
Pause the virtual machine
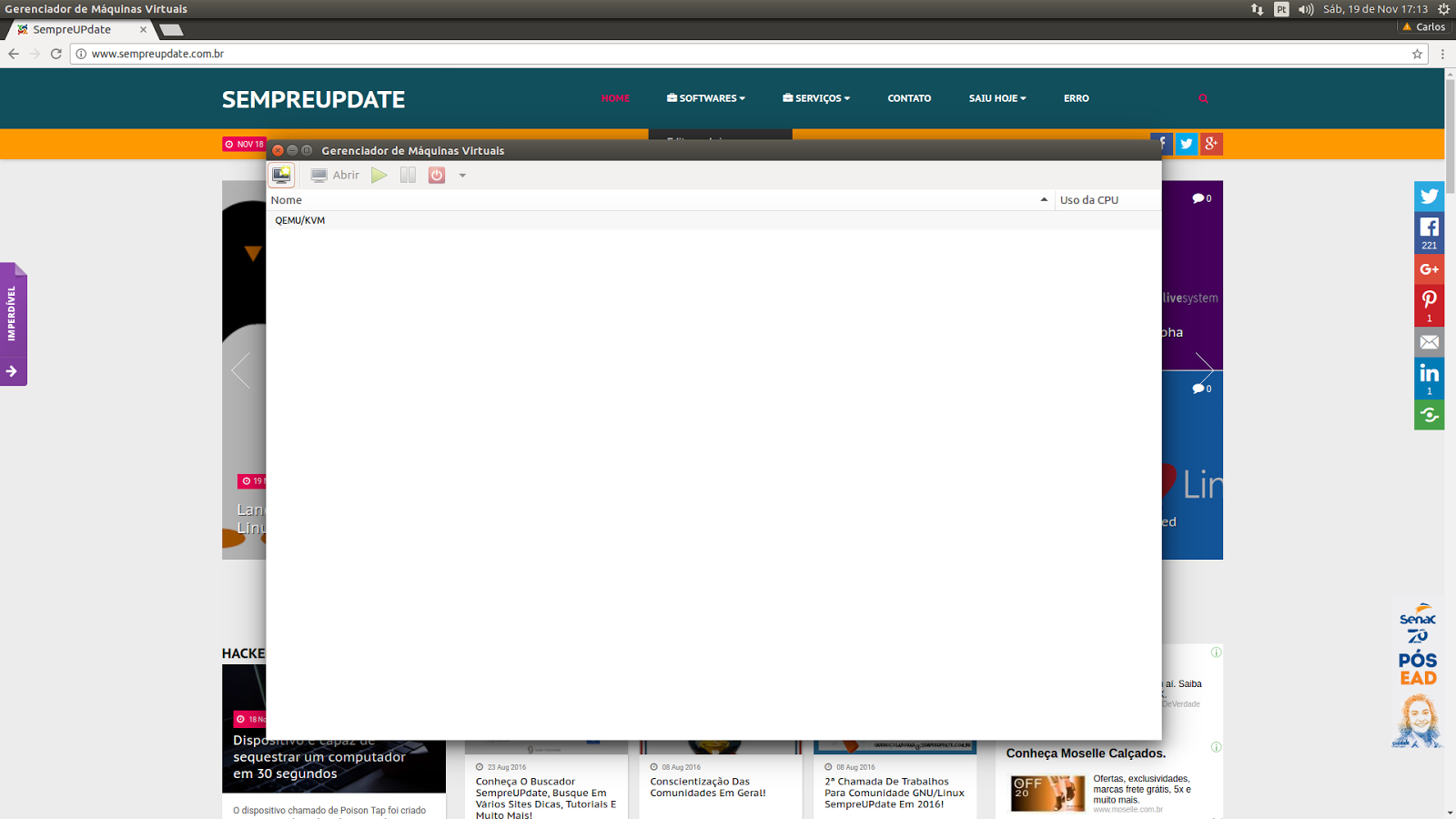[x=408, y=175]
